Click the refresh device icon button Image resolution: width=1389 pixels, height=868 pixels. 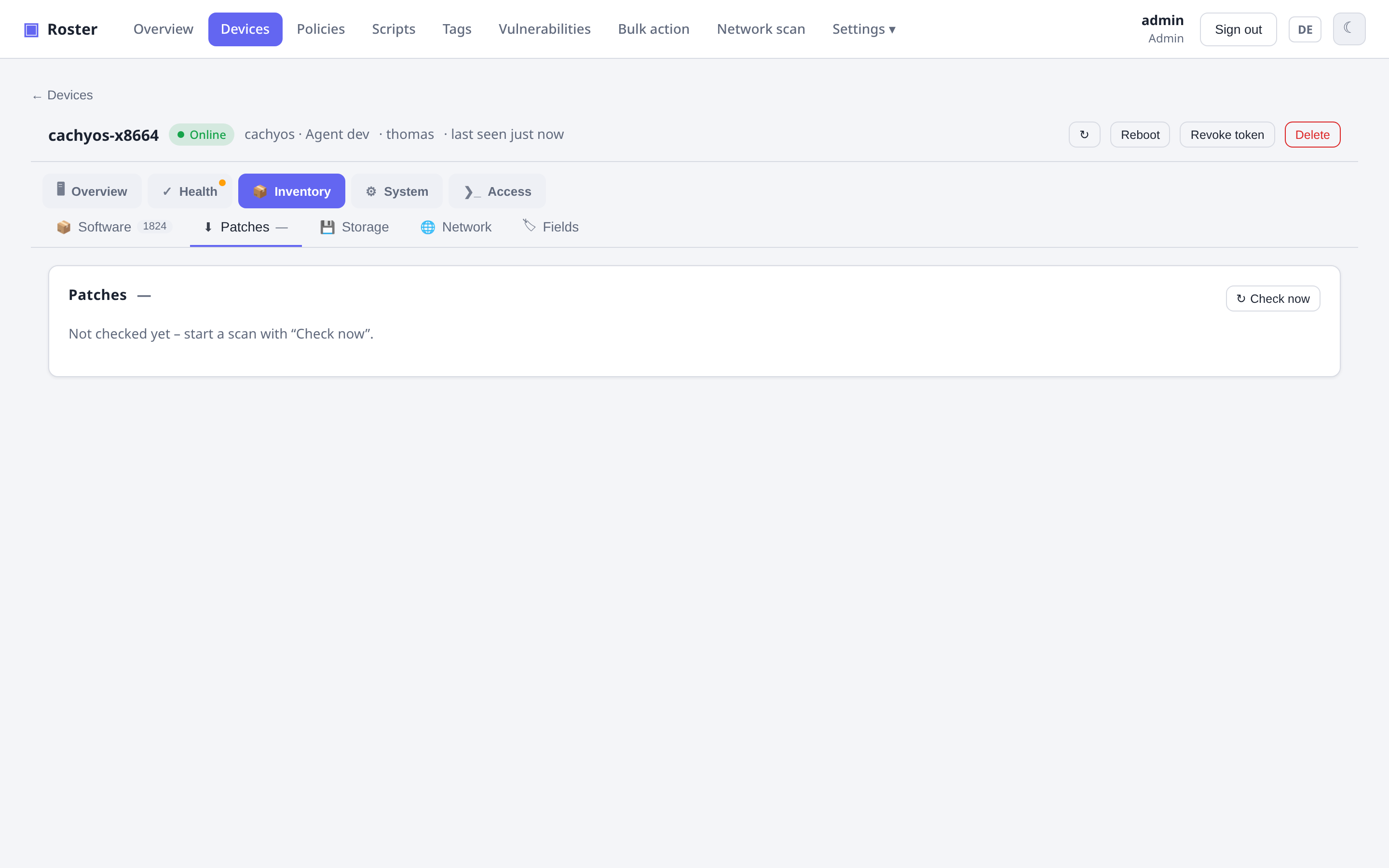[1084, 135]
